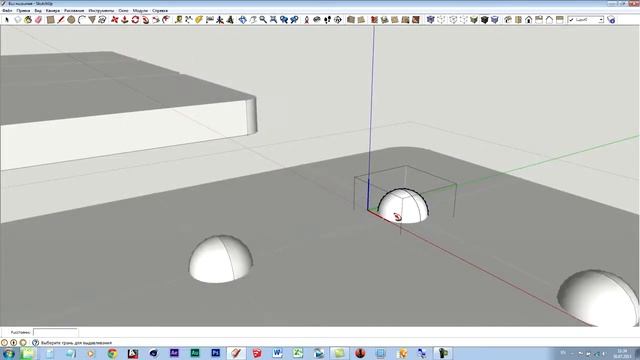Pick the pink Eraser tool

click(38, 20)
